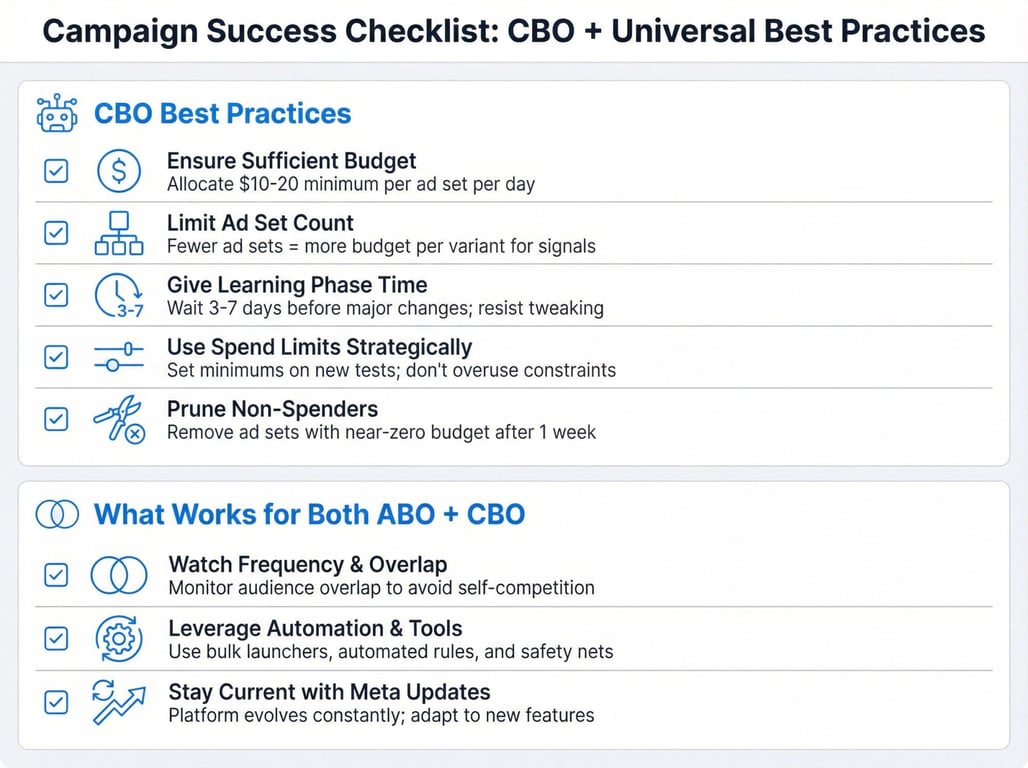
Task: Click the ad set hierarchy icon
Action: tap(118, 233)
